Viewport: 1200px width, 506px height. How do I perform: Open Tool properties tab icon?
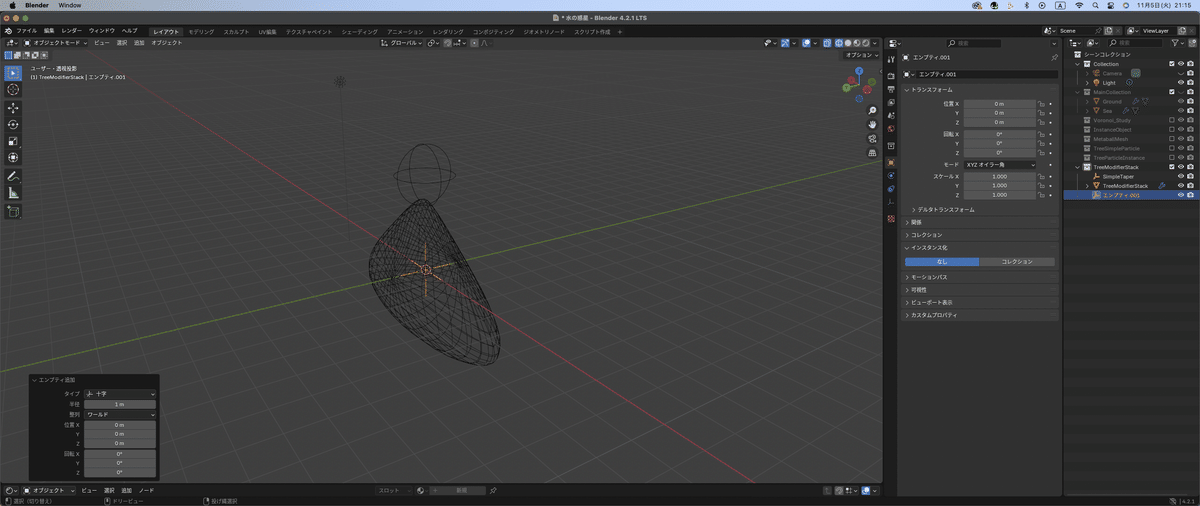pyautogui.click(x=891, y=59)
